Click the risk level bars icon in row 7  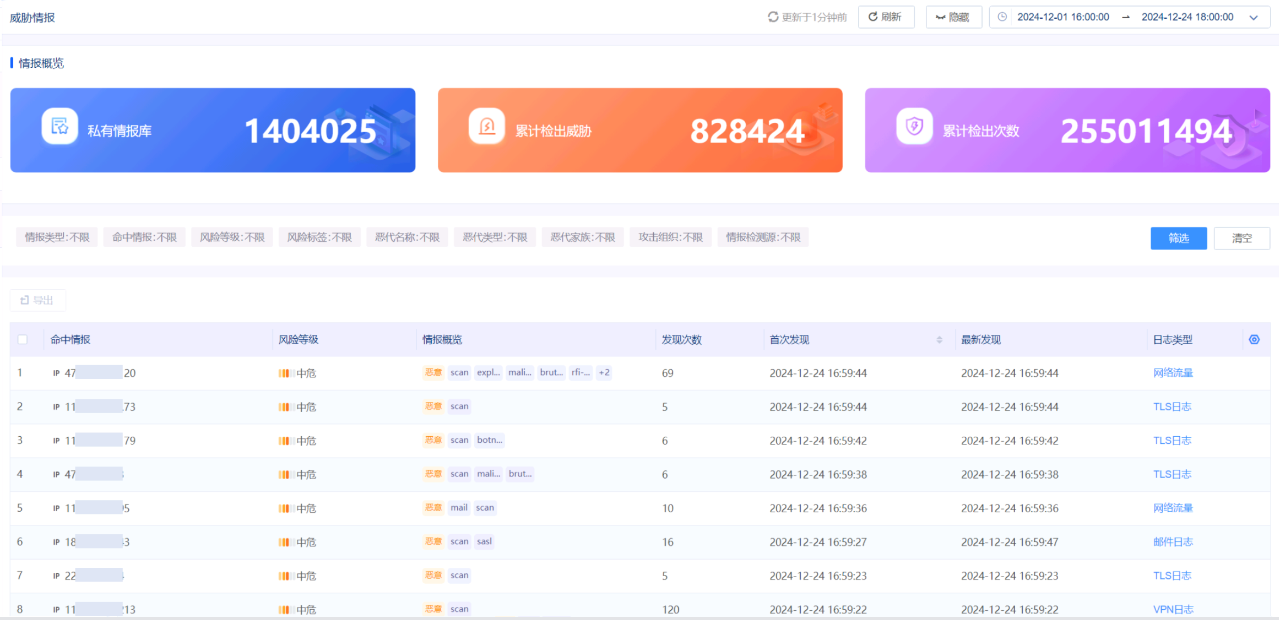[285, 576]
